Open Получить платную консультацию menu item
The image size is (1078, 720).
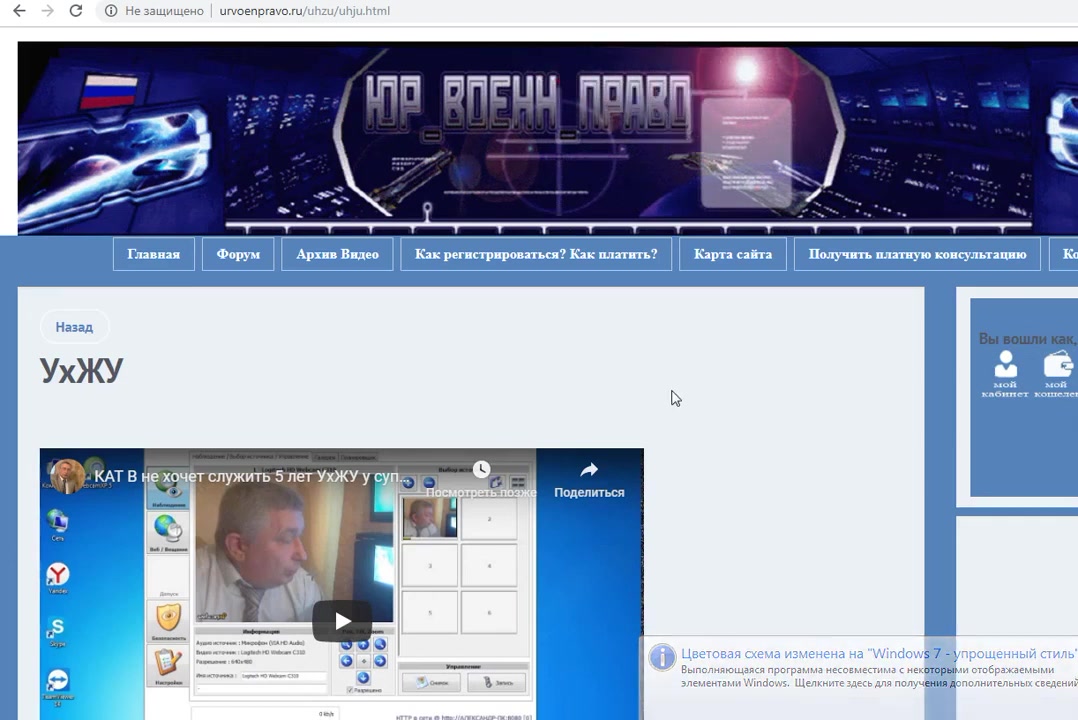tap(917, 254)
